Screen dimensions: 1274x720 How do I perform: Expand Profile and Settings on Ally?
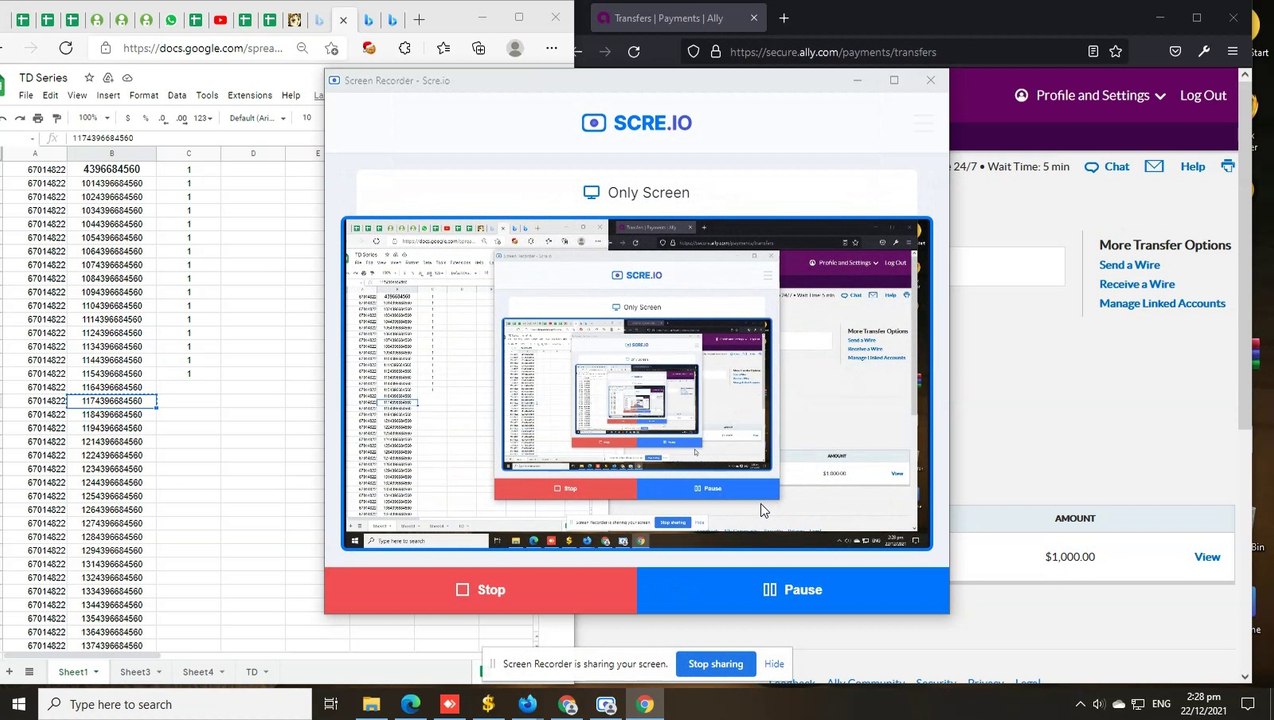[x=1091, y=95]
